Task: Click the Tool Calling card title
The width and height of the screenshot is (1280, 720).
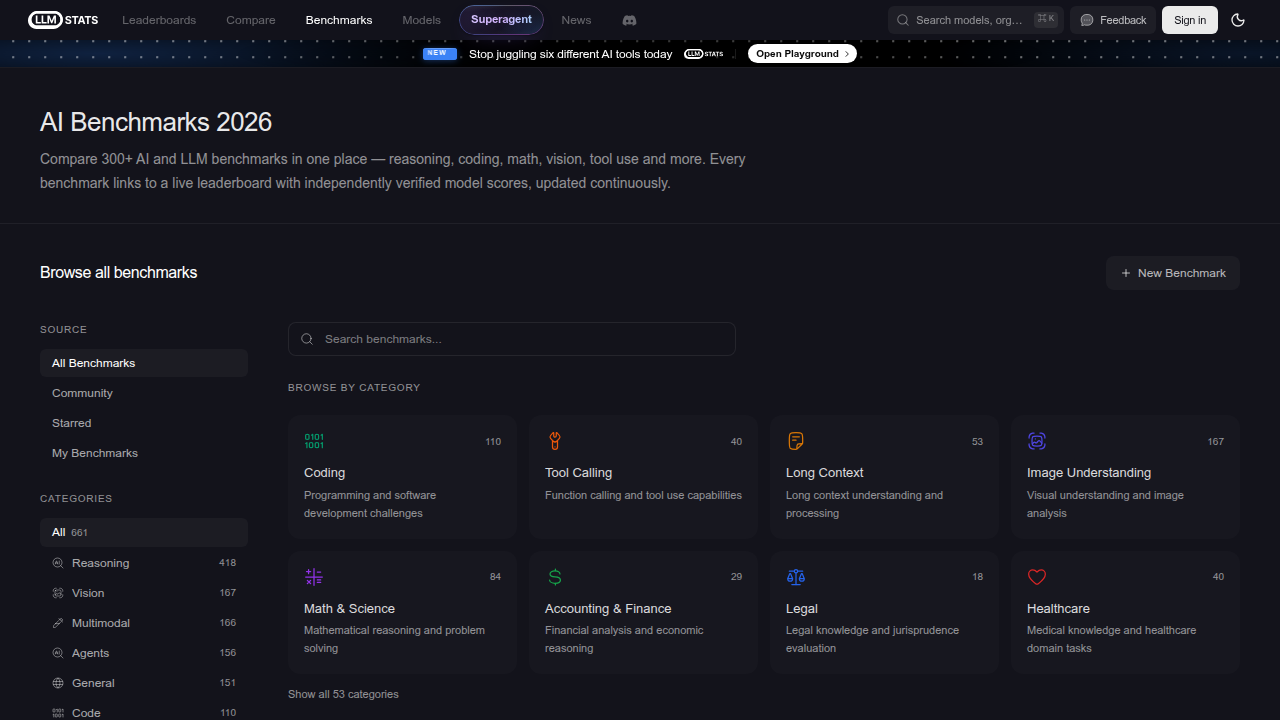Action: pyautogui.click(x=578, y=473)
